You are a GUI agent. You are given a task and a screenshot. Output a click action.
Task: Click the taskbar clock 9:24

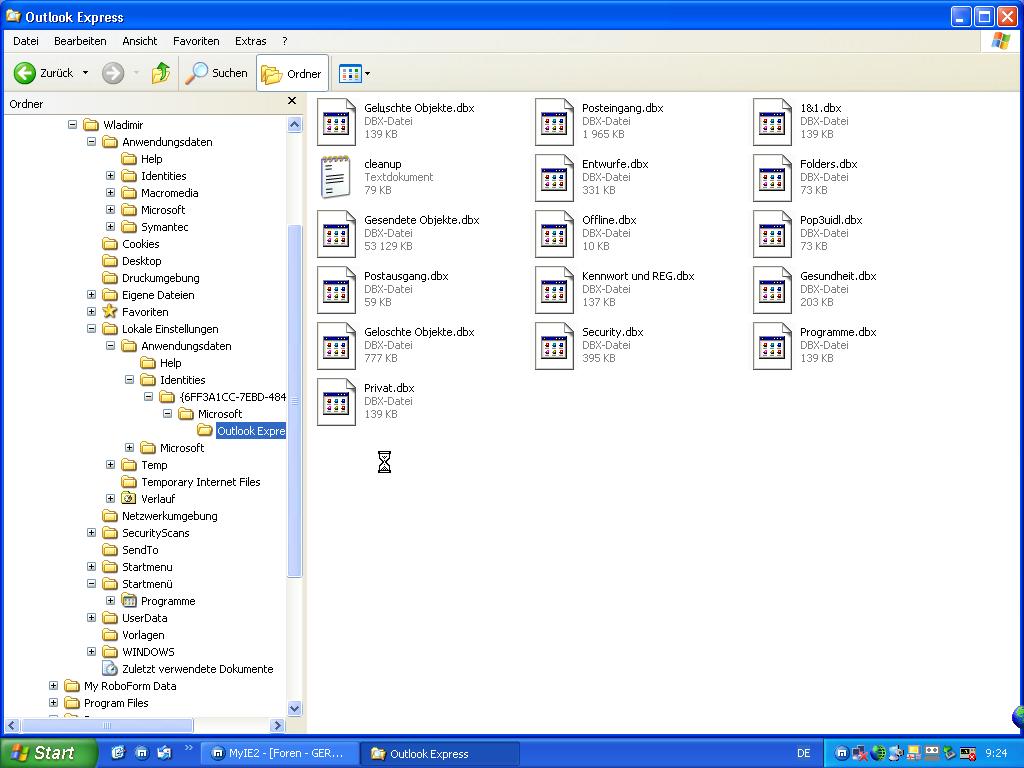pos(996,753)
